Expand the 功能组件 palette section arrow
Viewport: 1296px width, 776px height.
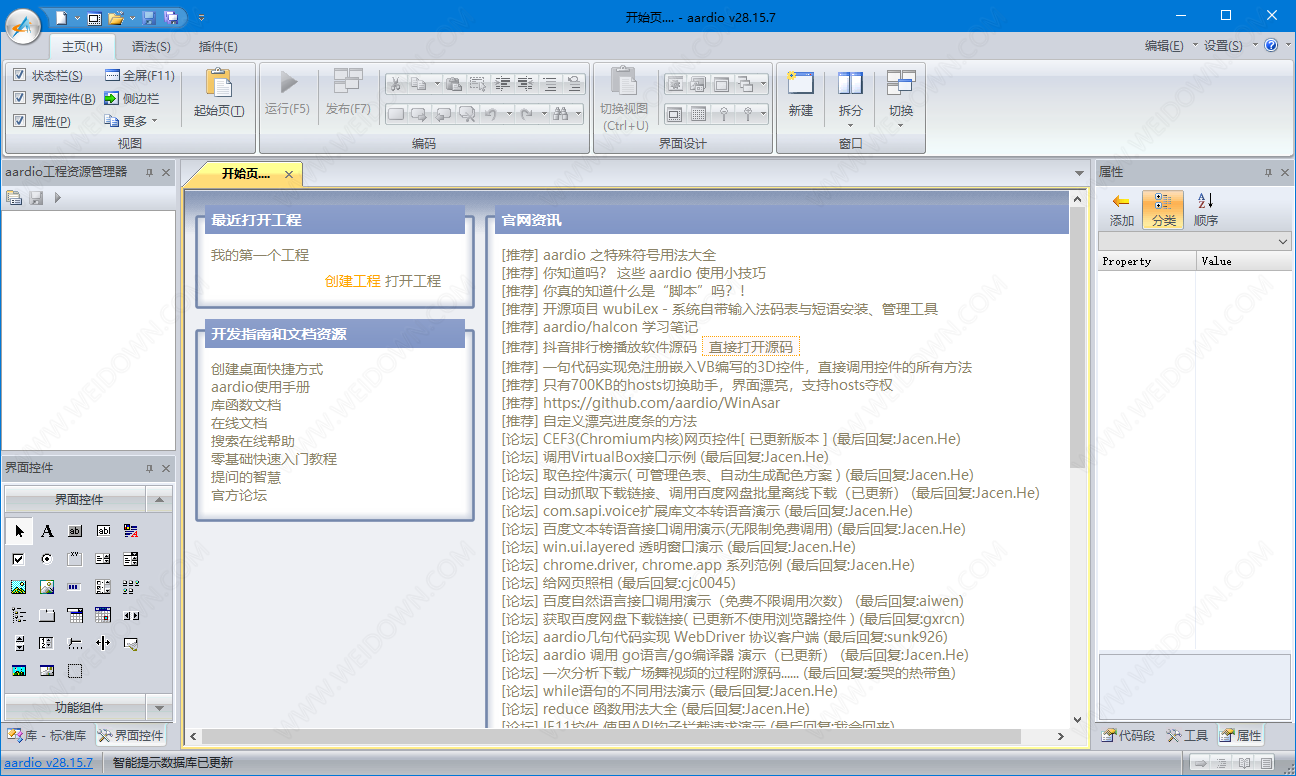pos(159,707)
